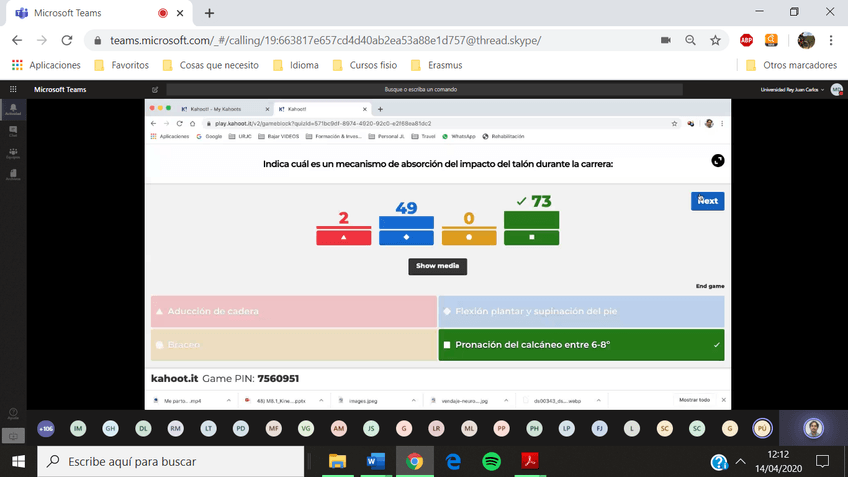The width and height of the screenshot is (848, 477).
Task: Select participant avatar RM
Action: tap(175, 428)
